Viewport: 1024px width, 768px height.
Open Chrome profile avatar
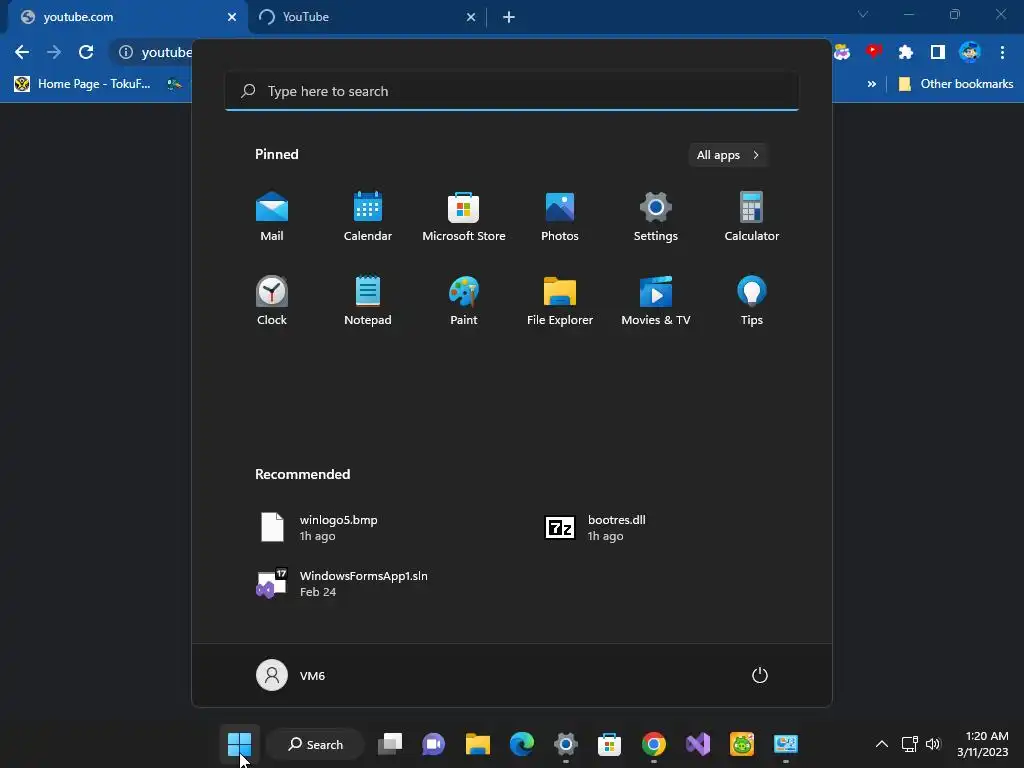click(970, 52)
